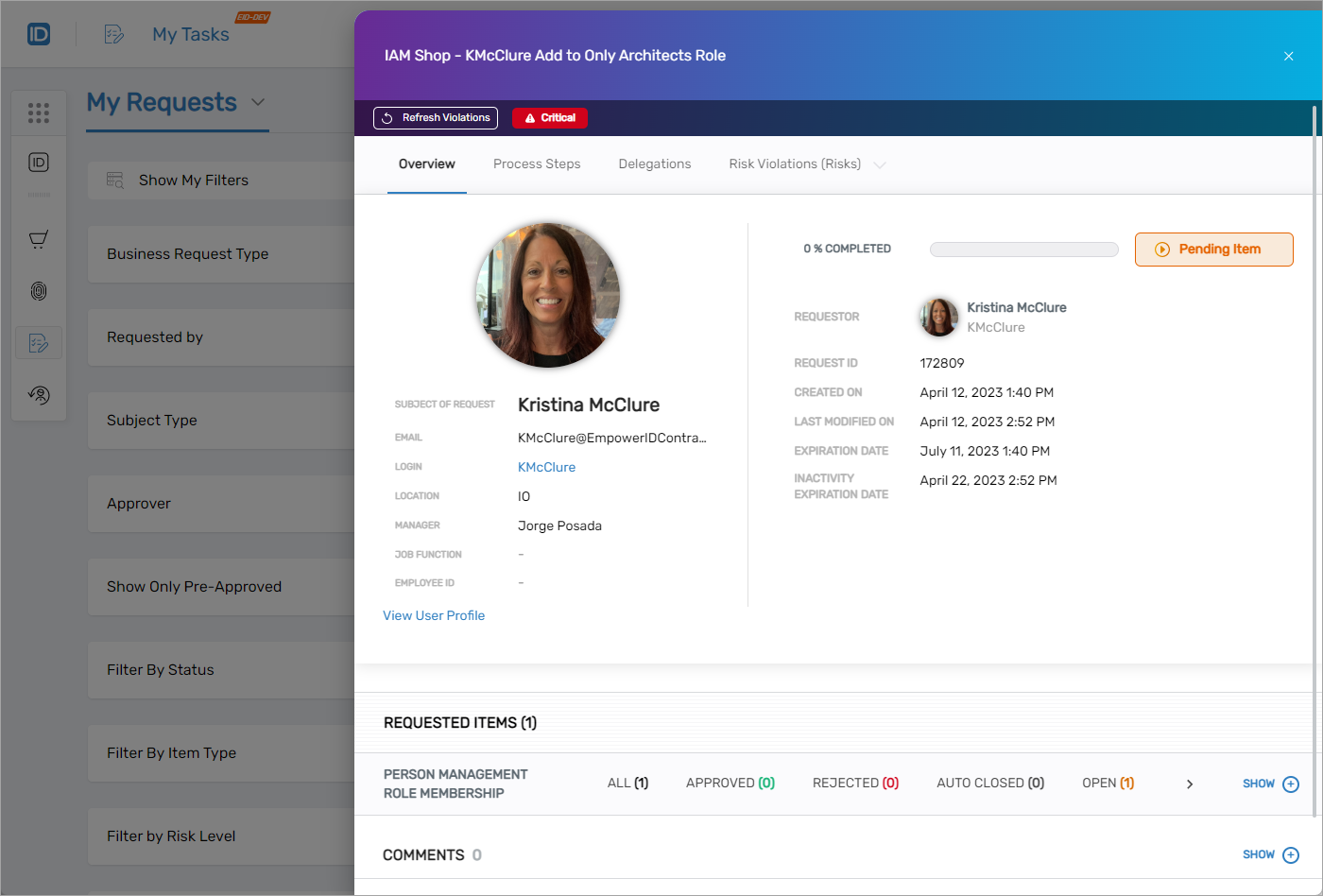This screenshot has height=896, width=1323.
Task: Switch to the Process Steps tab
Action: pos(537,164)
